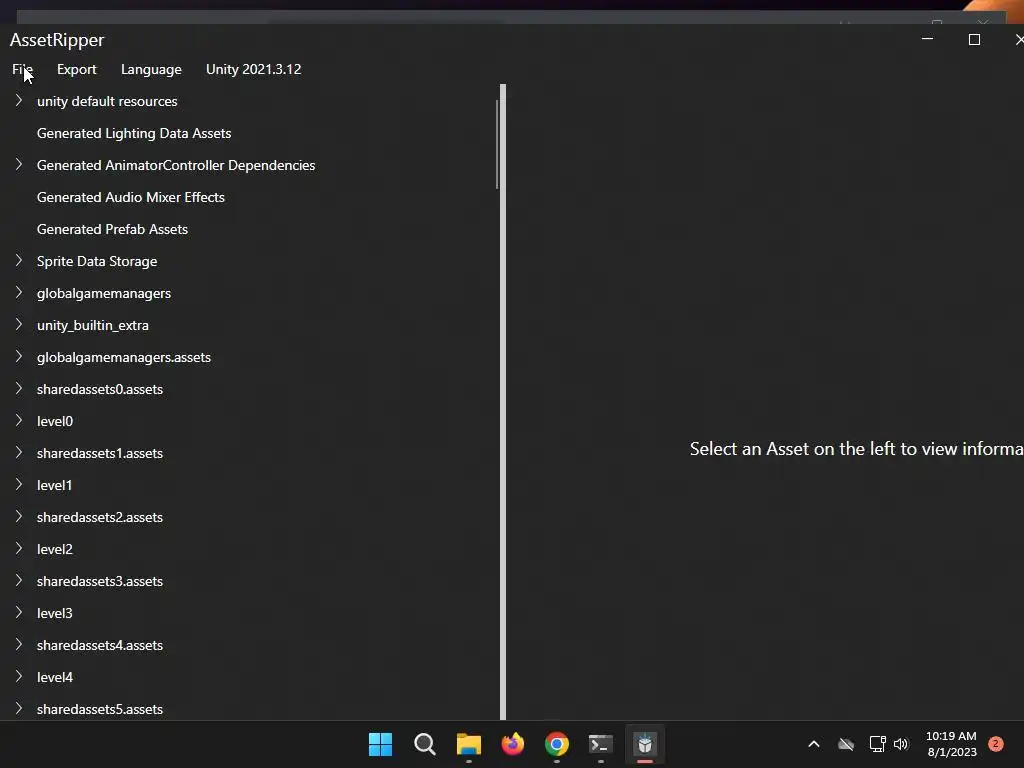Expand the sharedassets1.assets node
1024x768 pixels.
click(x=19, y=453)
